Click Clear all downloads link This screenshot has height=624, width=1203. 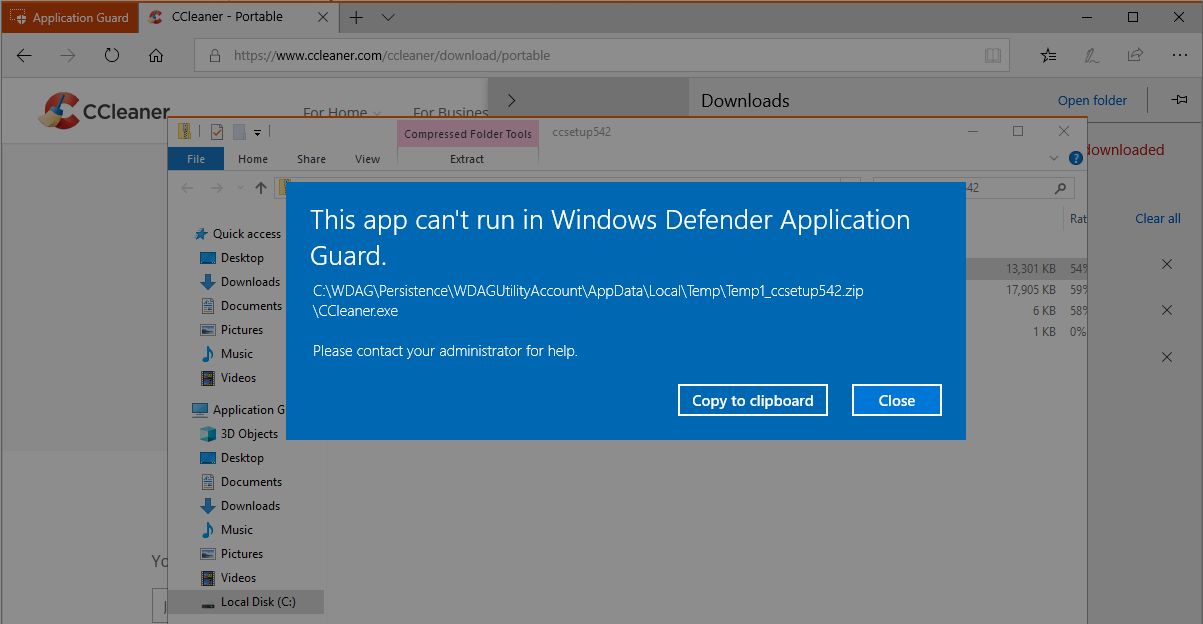1158,218
